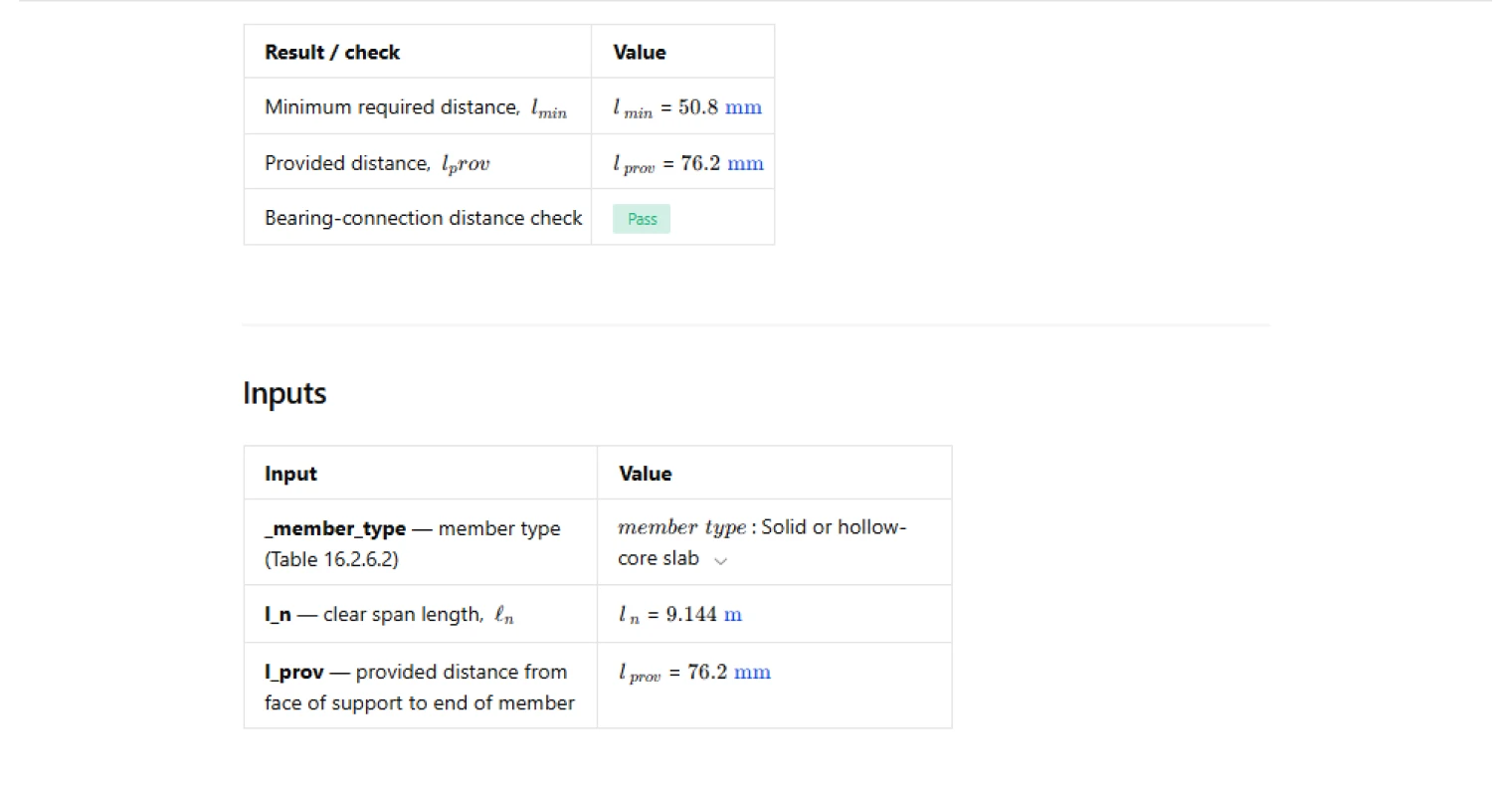Click the mm unit in Inputs table

click(x=751, y=673)
